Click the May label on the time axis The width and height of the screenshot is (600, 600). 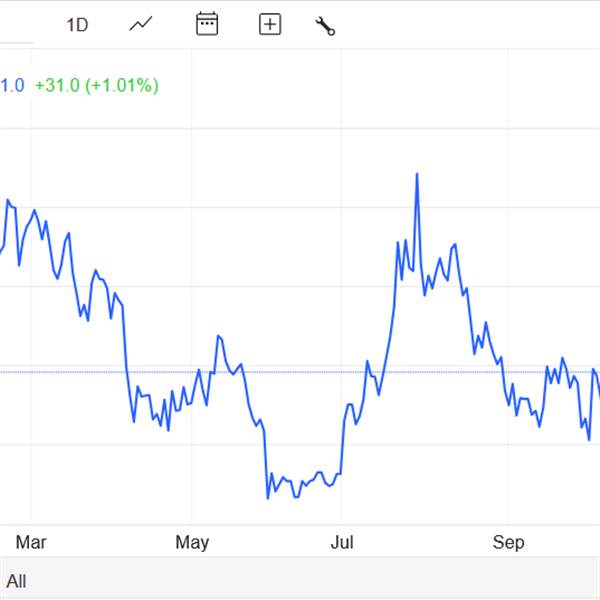point(192,543)
